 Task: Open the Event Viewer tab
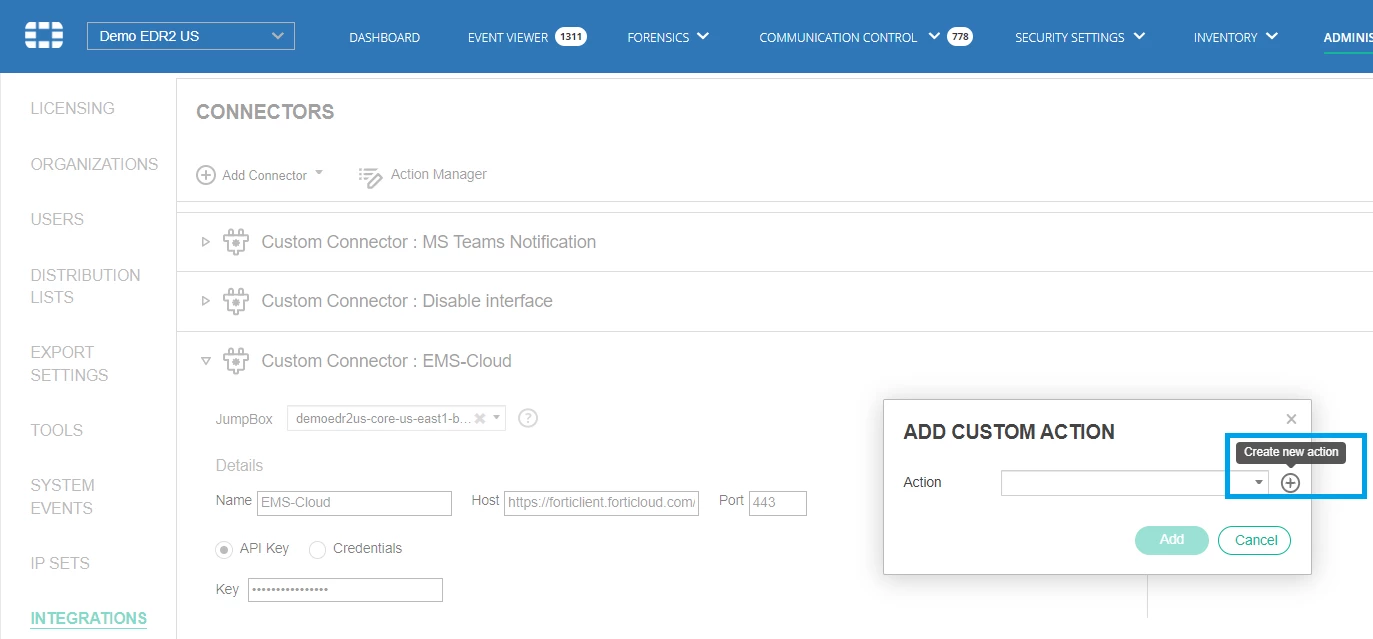pyautogui.click(x=508, y=37)
